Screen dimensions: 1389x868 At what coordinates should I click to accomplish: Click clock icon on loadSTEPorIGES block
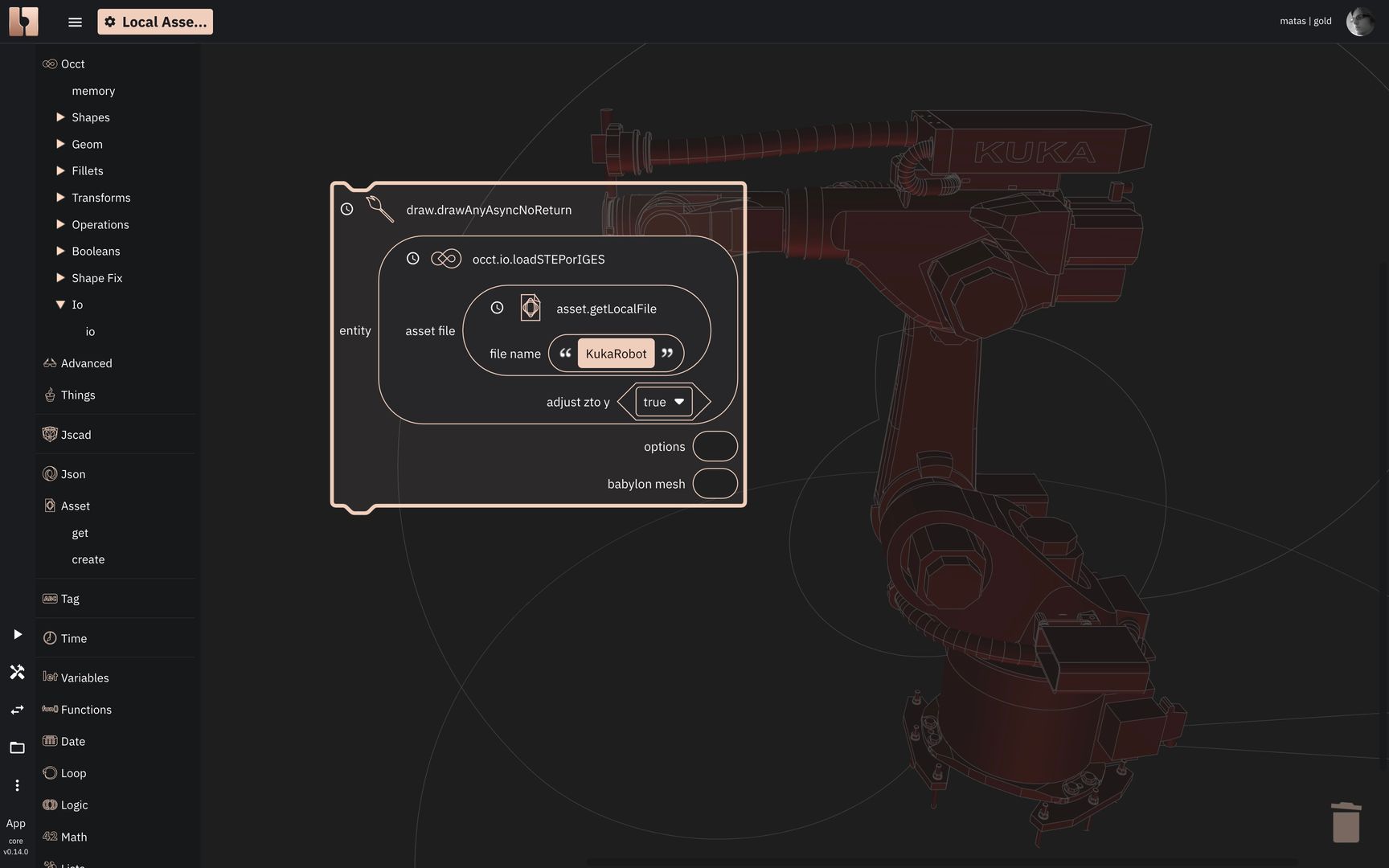pyautogui.click(x=412, y=259)
